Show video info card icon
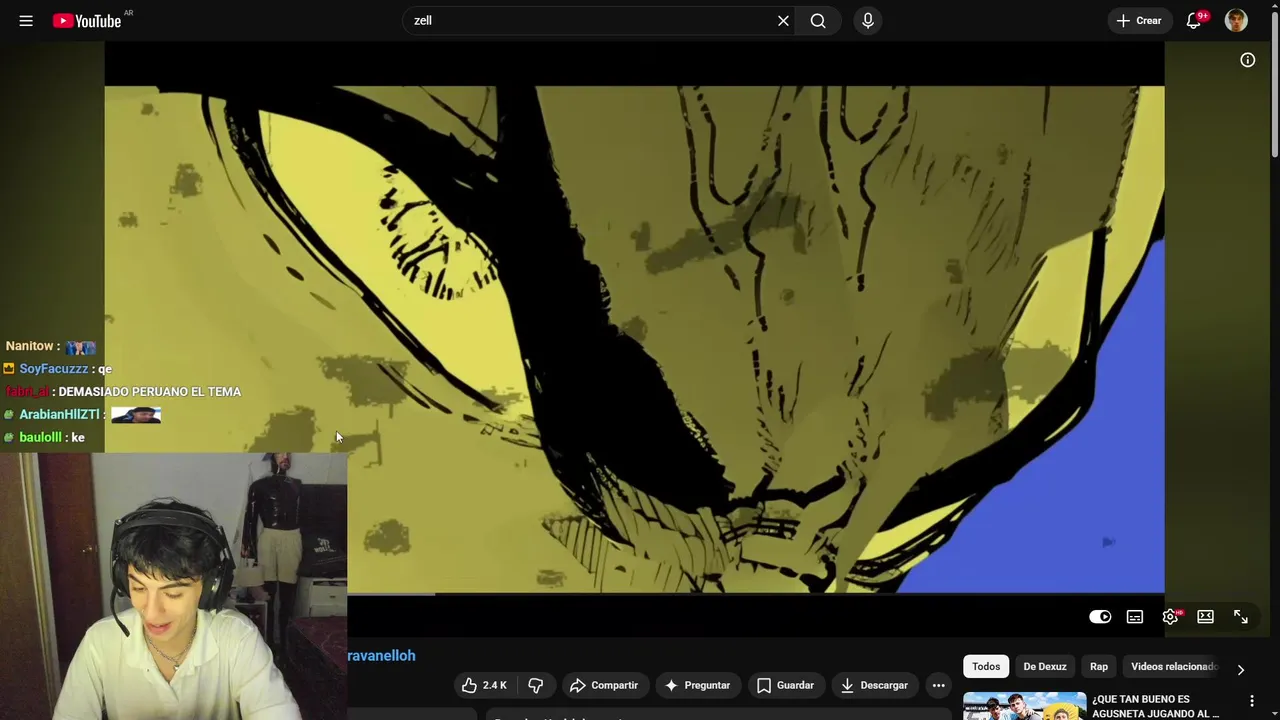This screenshot has width=1280, height=720. tap(1247, 60)
